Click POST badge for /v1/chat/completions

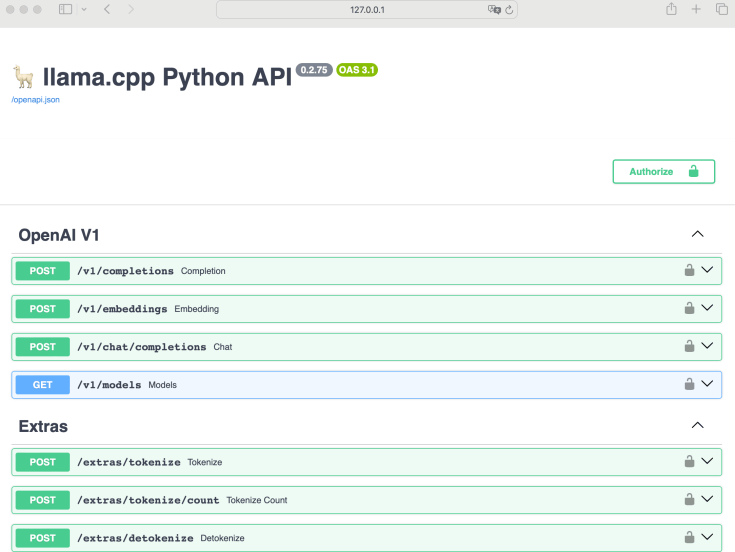point(43,347)
